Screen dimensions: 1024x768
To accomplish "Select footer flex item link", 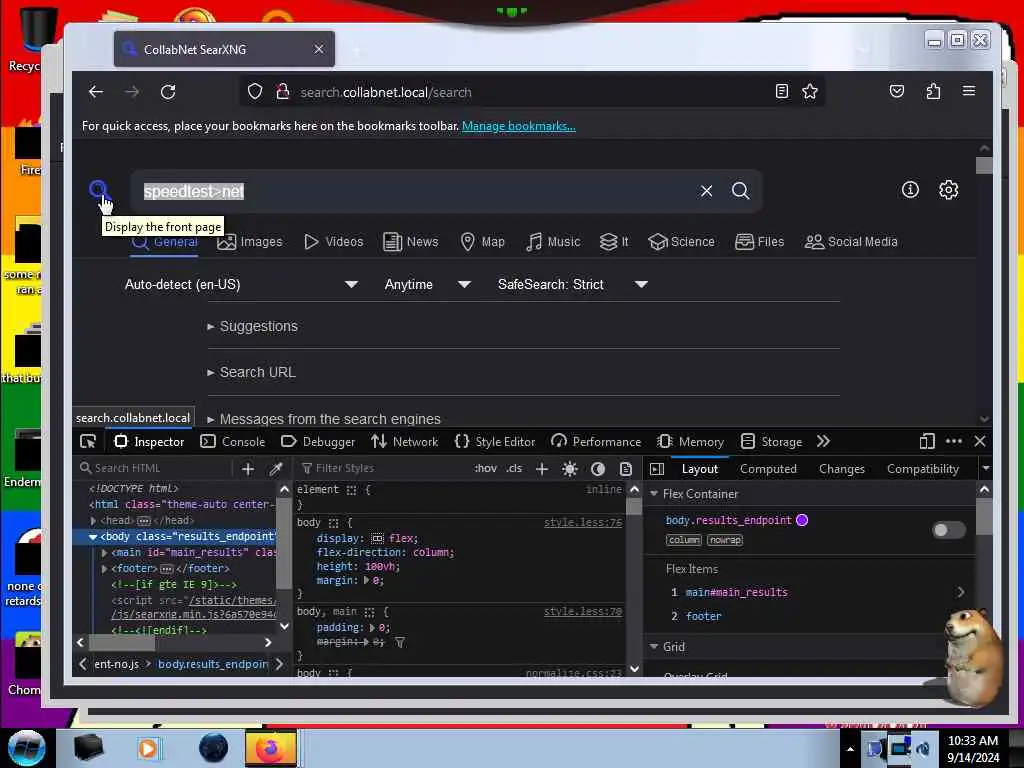I will pos(703,616).
